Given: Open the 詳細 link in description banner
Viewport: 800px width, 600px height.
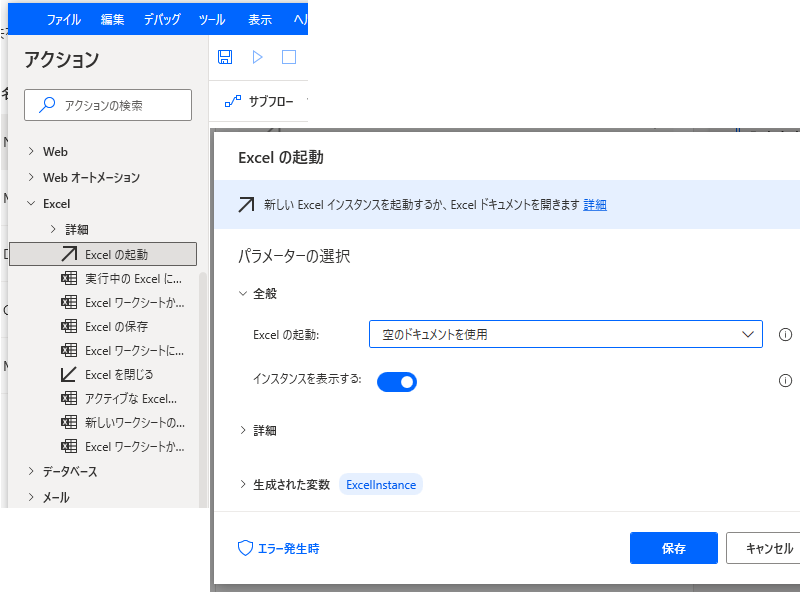Looking at the screenshot, I should click(x=595, y=205).
